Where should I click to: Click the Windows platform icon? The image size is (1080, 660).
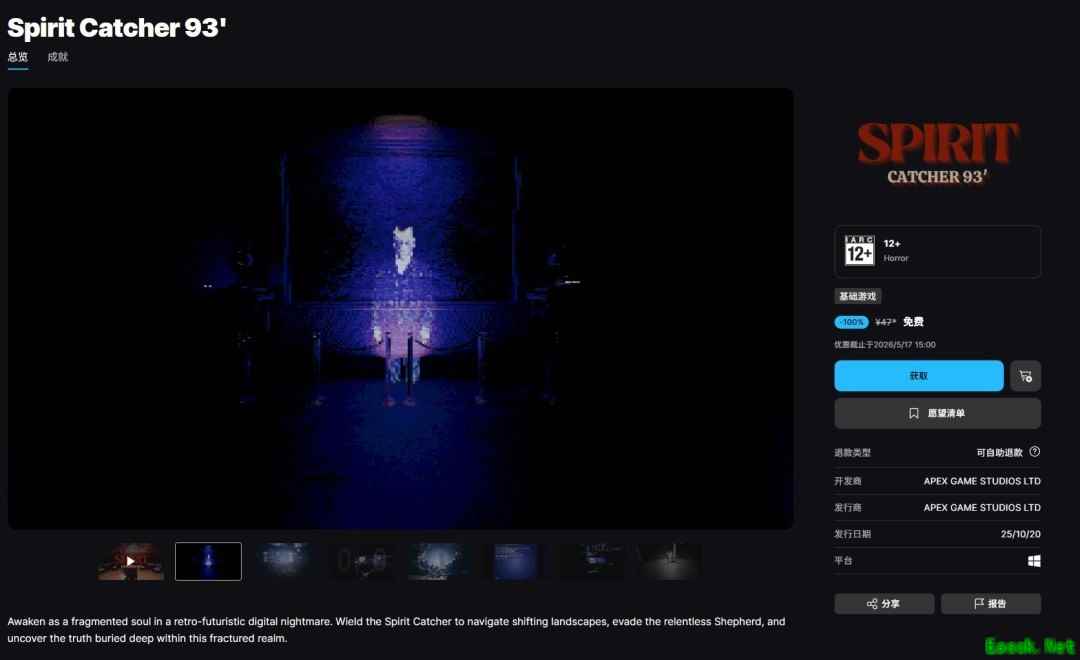click(x=1034, y=561)
